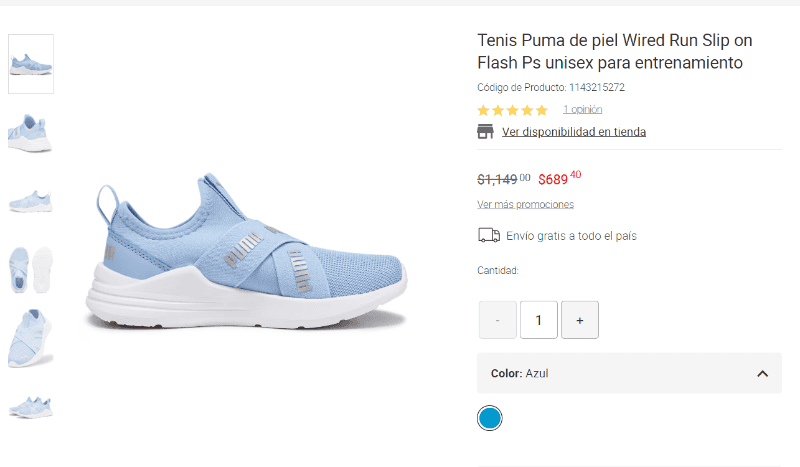800x467 pixels.
Task: Select the third shoe thumbnail
Action: pos(31,200)
